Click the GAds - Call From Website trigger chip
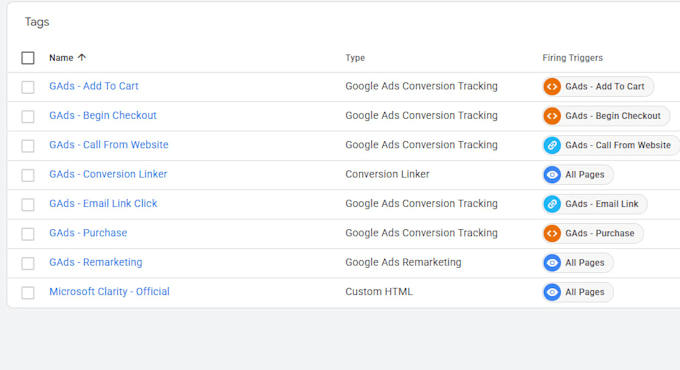The width and height of the screenshot is (680, 370). [x=611, y=145]
